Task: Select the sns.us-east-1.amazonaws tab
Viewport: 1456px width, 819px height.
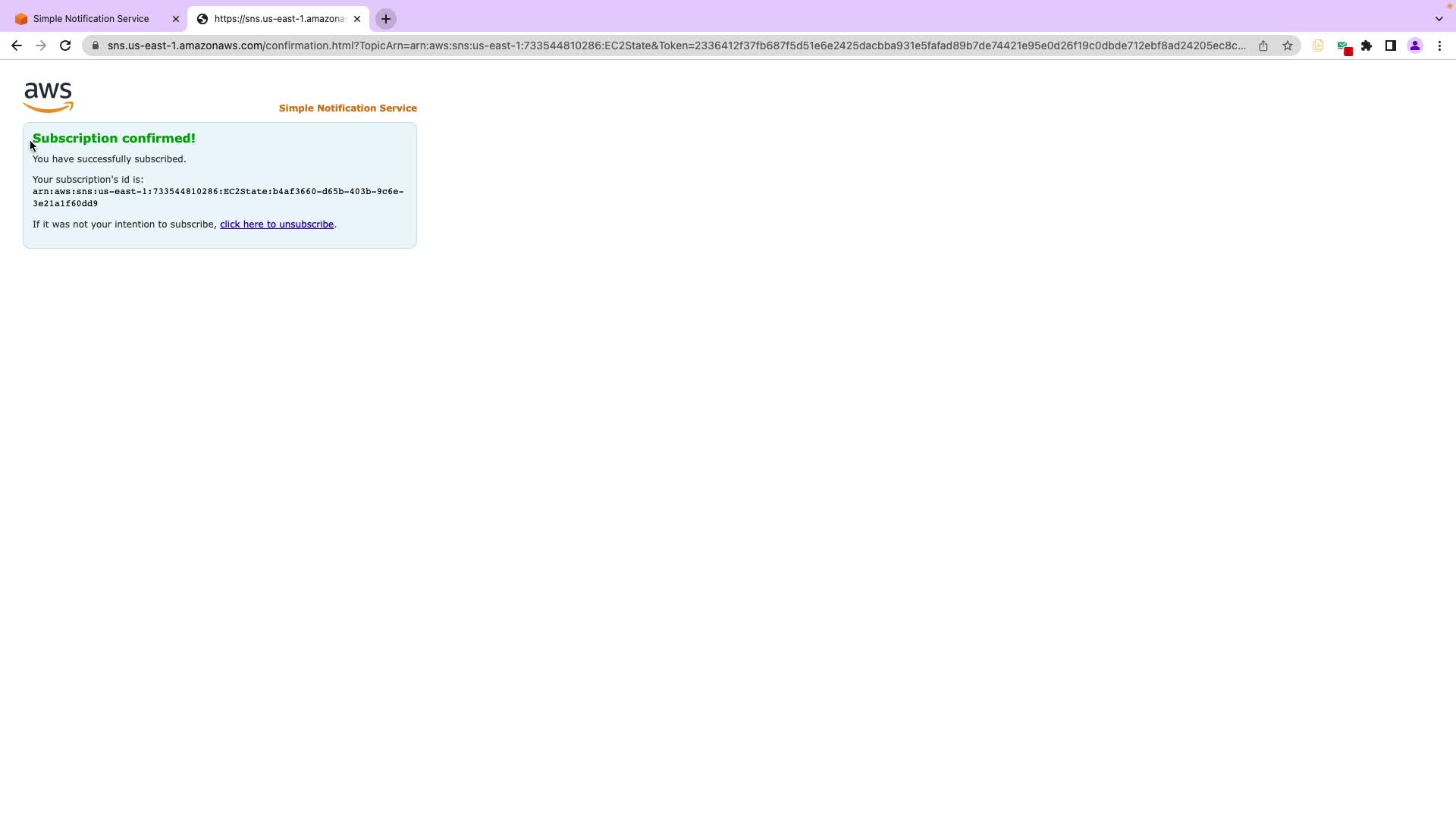Action: click(x=278, y=19)
